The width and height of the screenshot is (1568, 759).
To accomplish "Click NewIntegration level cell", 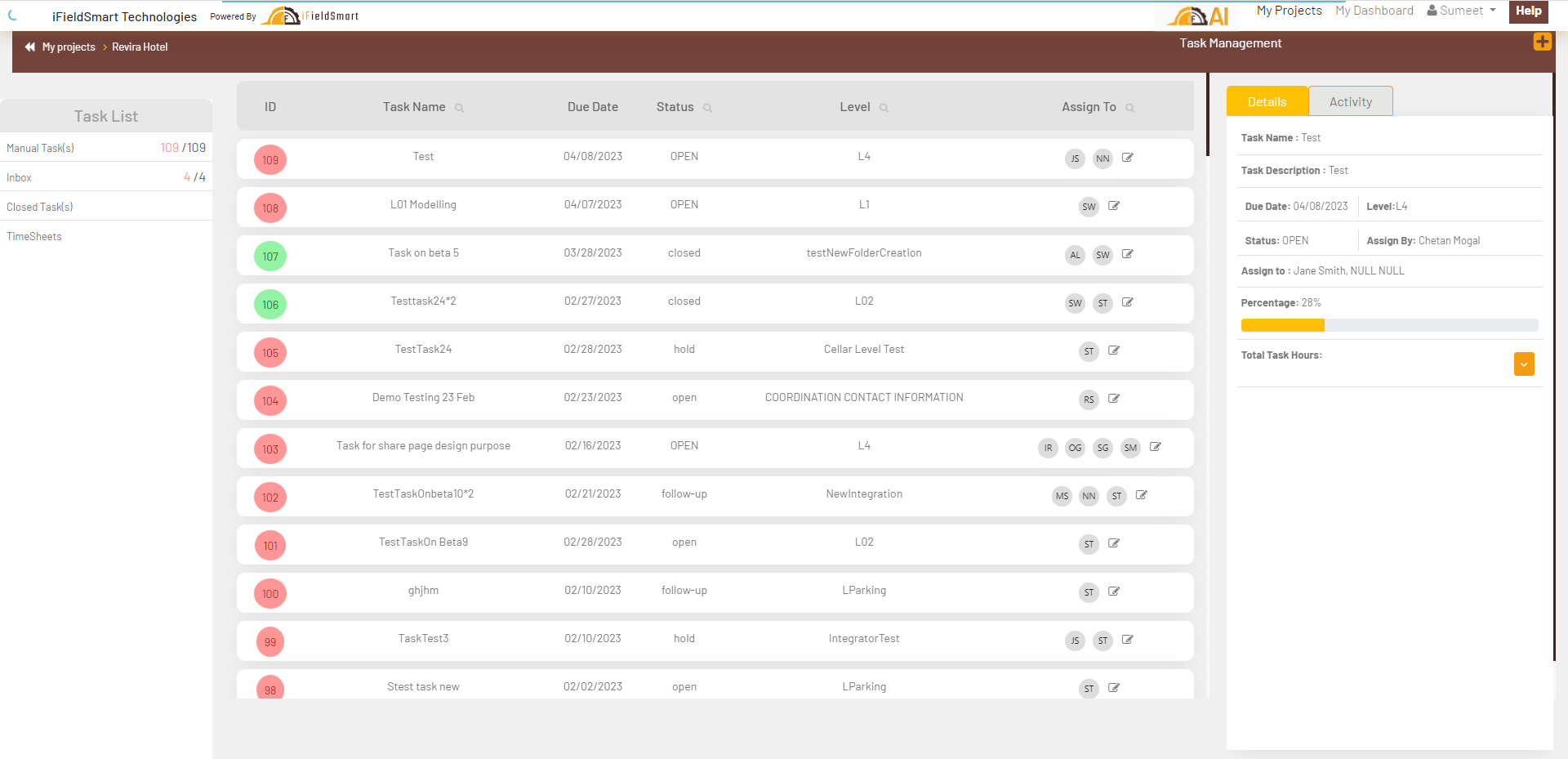I will (864, 494).
